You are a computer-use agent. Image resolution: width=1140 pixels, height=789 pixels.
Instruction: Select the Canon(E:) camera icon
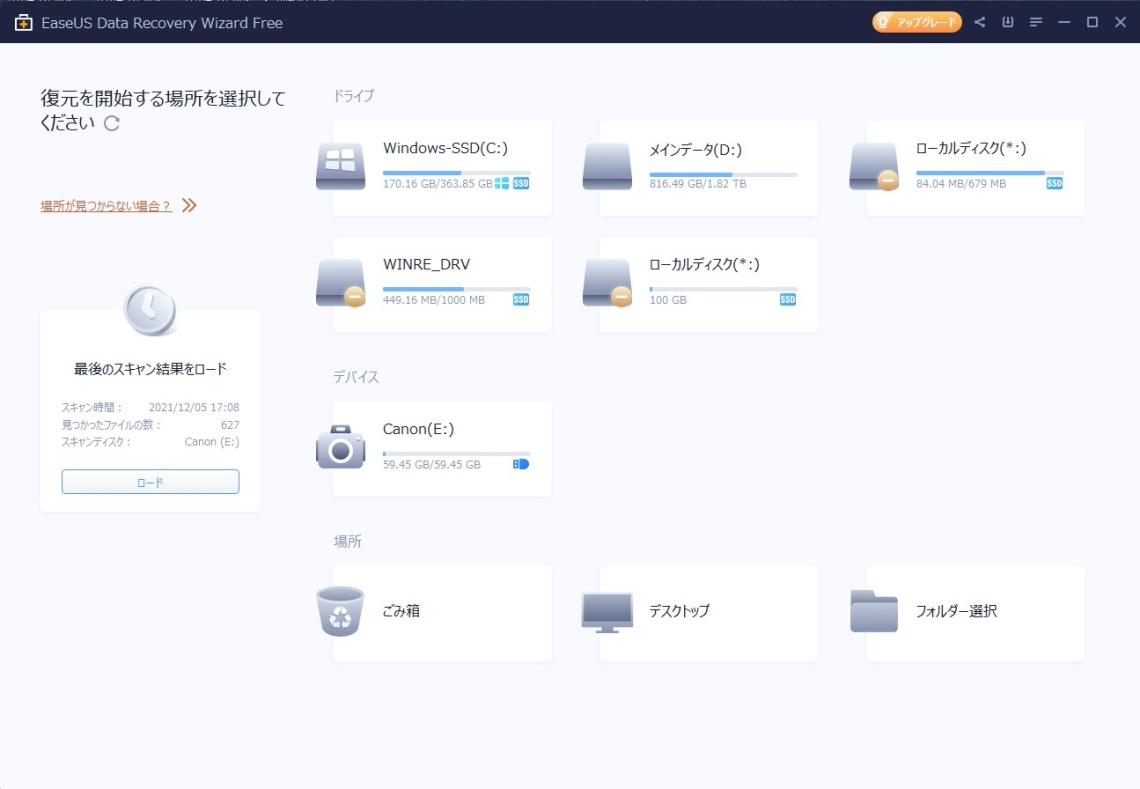coord(340,447)
